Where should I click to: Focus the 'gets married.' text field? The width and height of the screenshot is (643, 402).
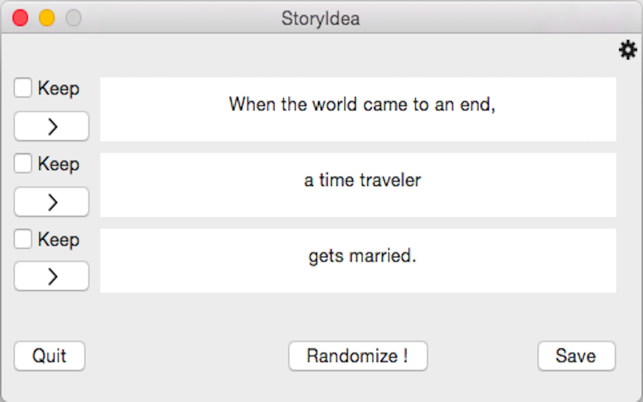pos(358,260)
